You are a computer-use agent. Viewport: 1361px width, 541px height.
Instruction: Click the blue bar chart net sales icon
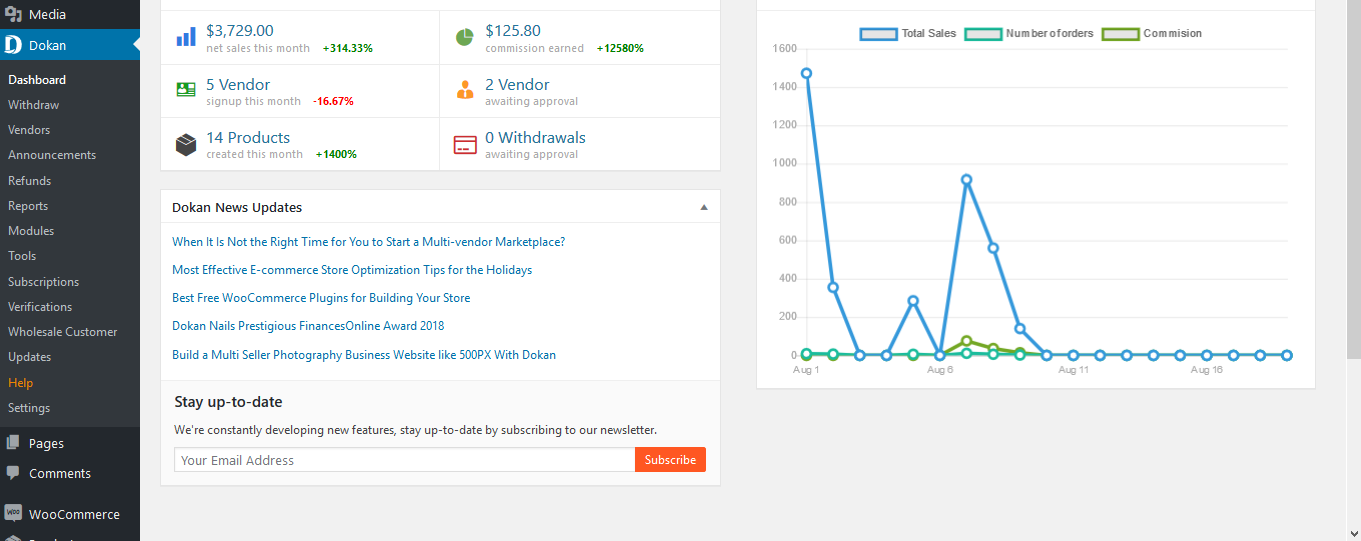point(186,37)
